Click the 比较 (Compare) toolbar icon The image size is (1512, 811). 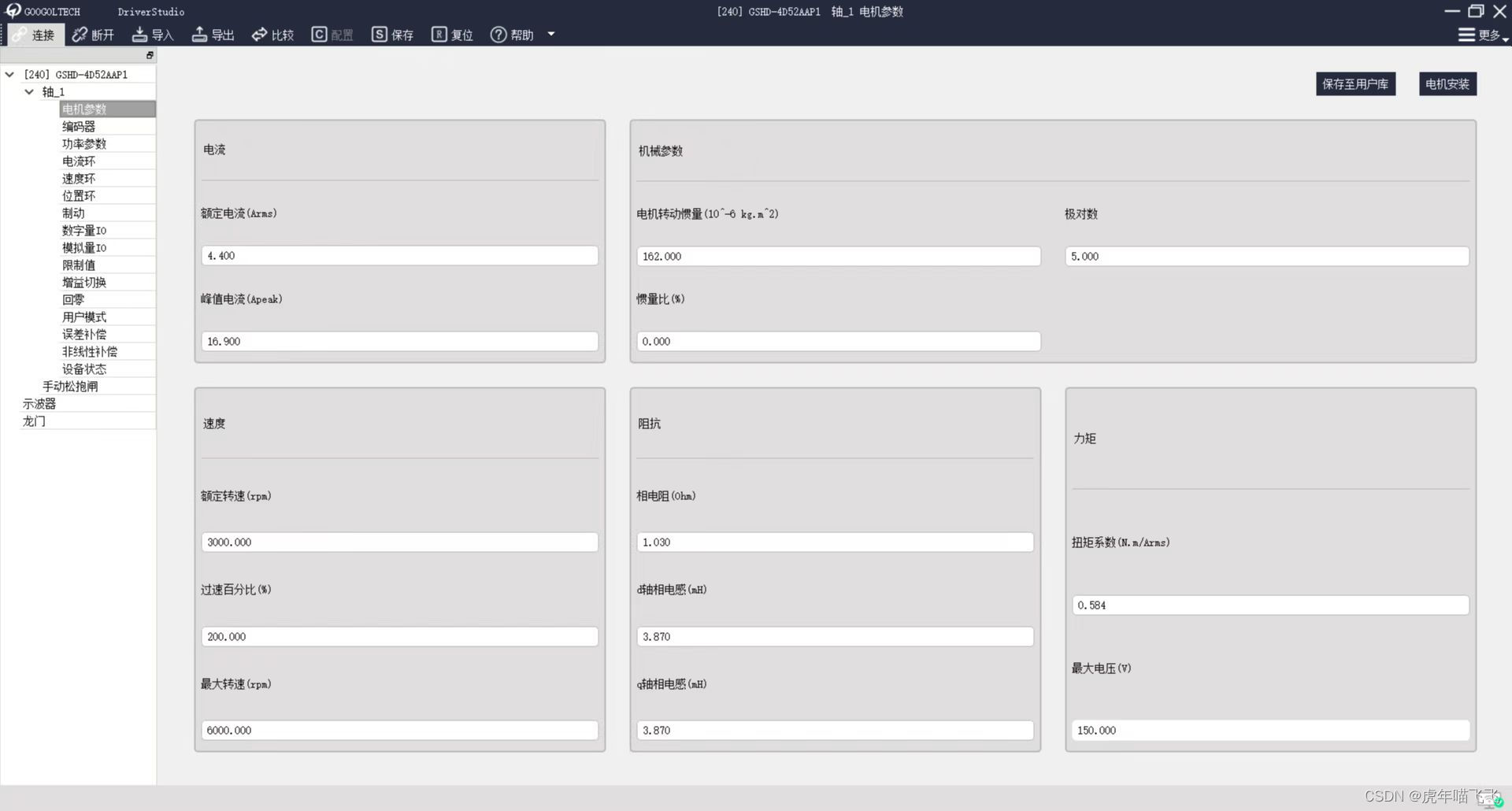tap(272, 35)
